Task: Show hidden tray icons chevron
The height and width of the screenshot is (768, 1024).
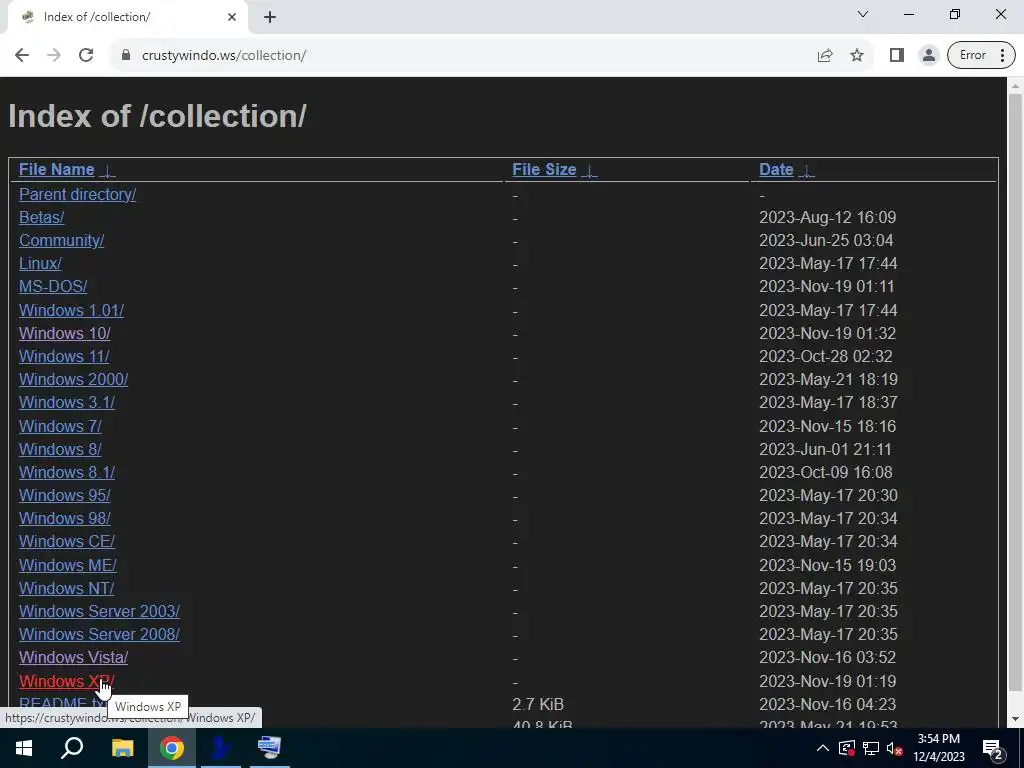Action: 823,748
